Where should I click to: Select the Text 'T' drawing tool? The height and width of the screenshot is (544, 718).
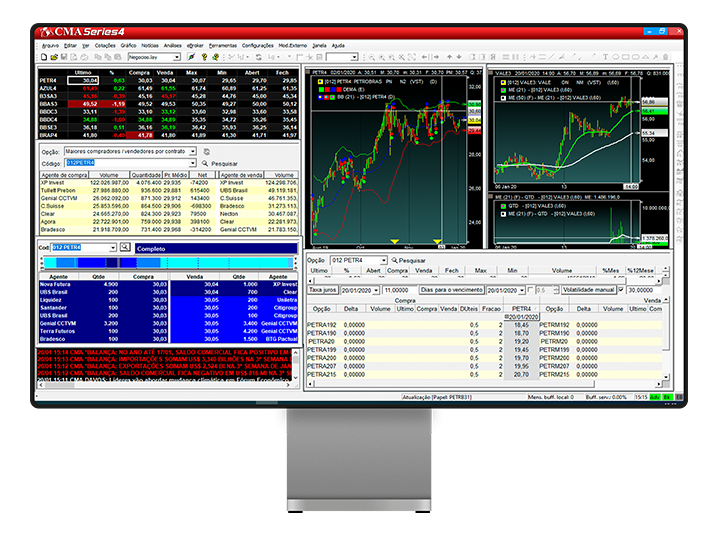coord(605,57)
